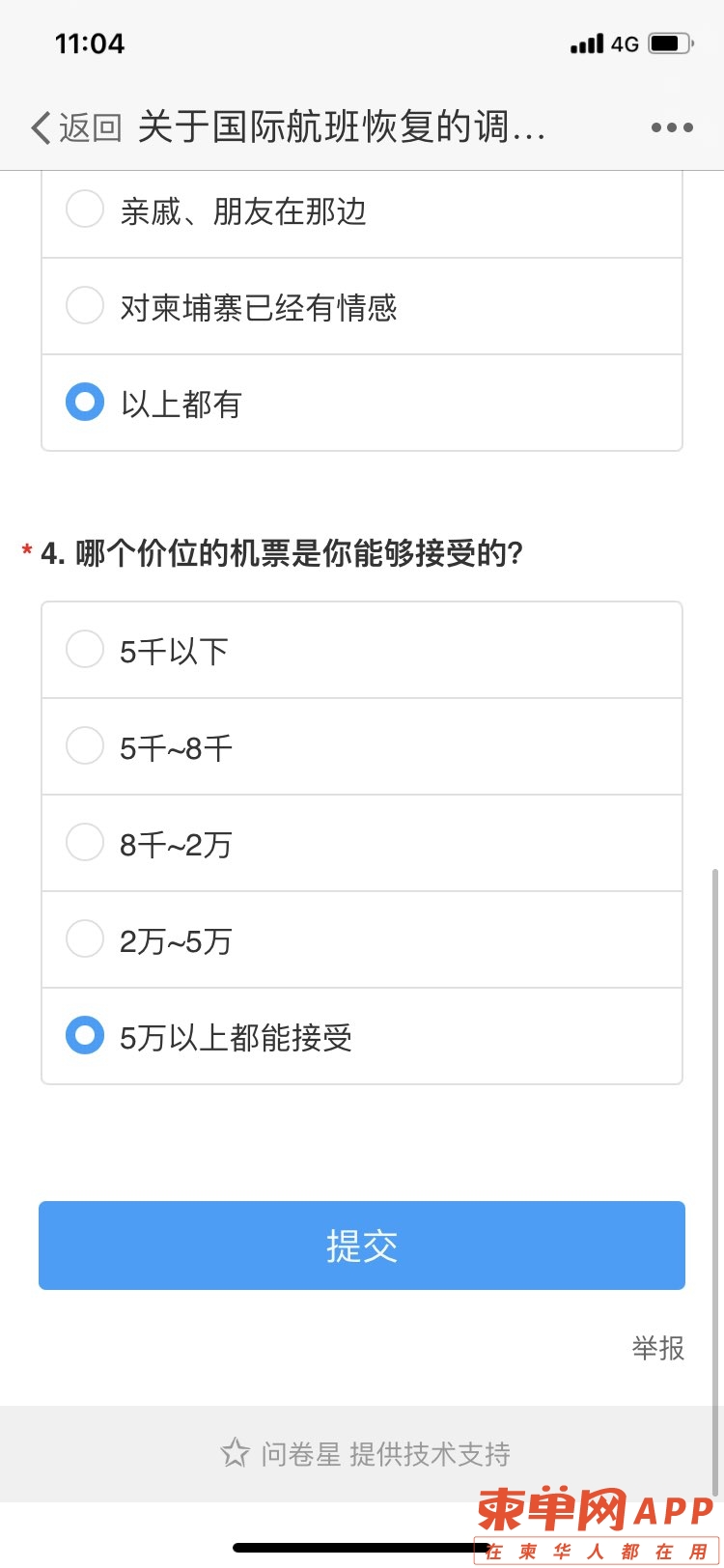Image resolution: width=724 pixels, height=1568 pixels.
Task: Choose the 5千~8千 radio button
Action: pyautogui.click(x=362, y=746)
